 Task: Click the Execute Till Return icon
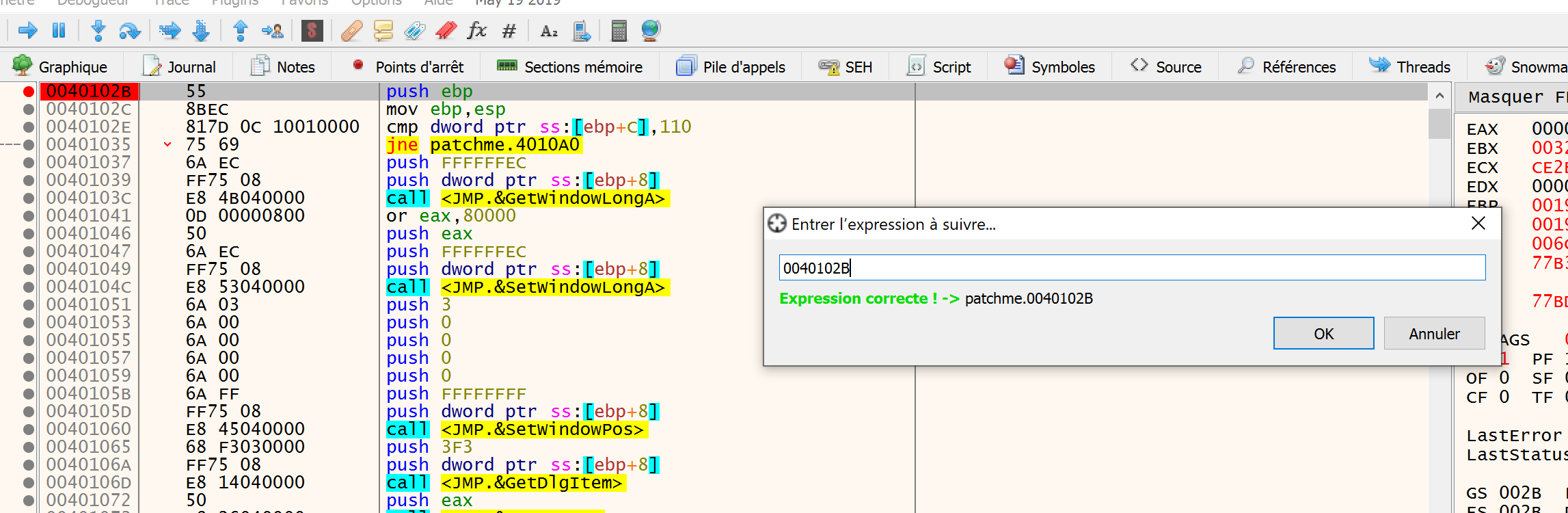(241, 30)
